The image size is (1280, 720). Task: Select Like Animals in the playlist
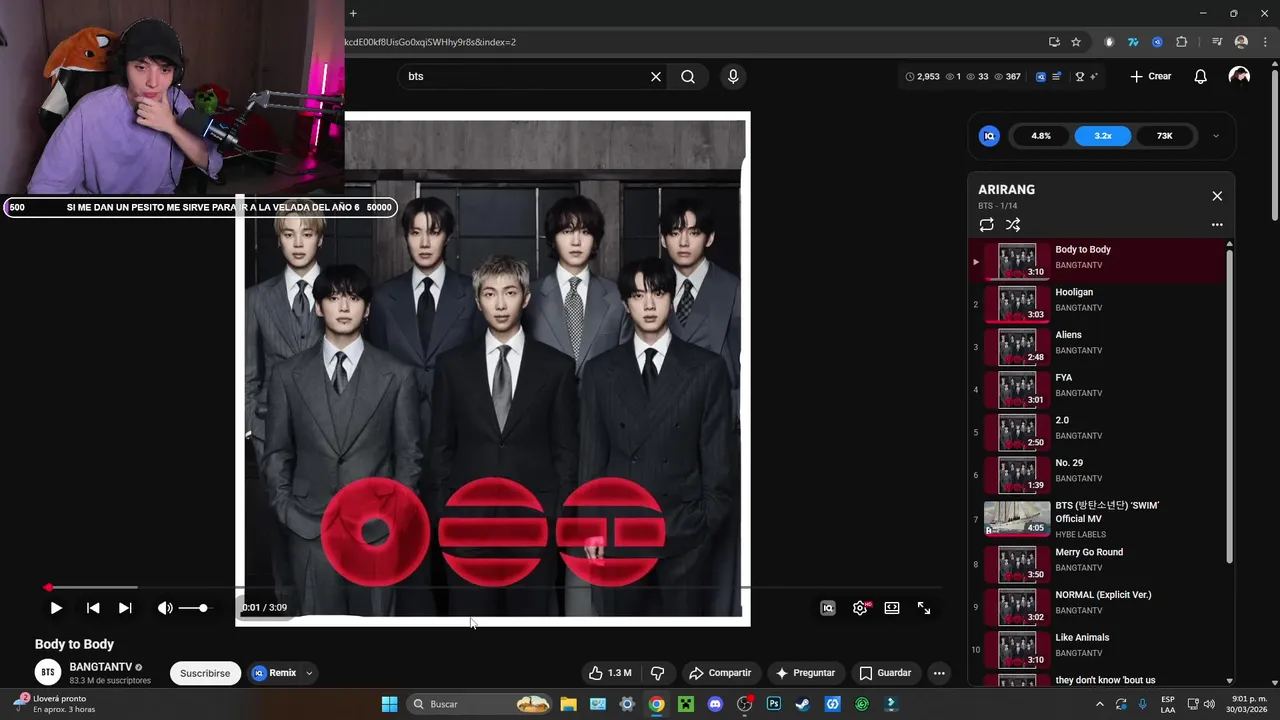click(x=1097, y=649)
